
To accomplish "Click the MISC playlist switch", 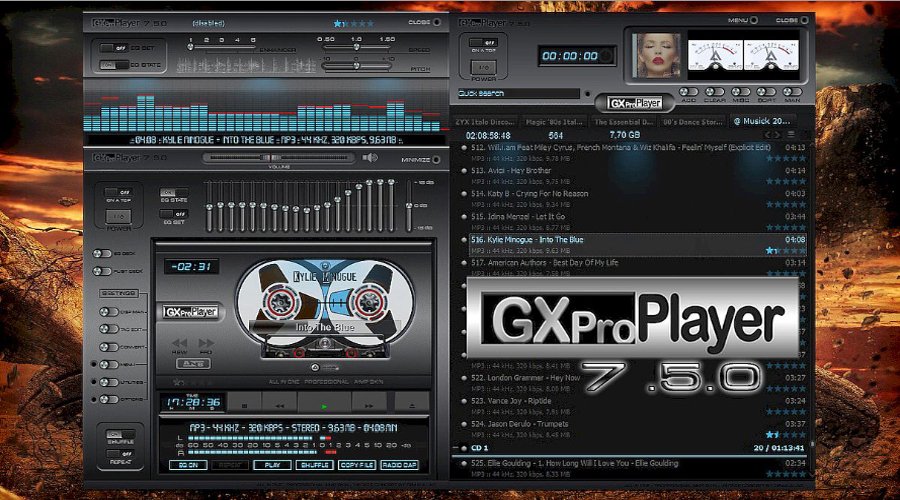I will 740,92.
